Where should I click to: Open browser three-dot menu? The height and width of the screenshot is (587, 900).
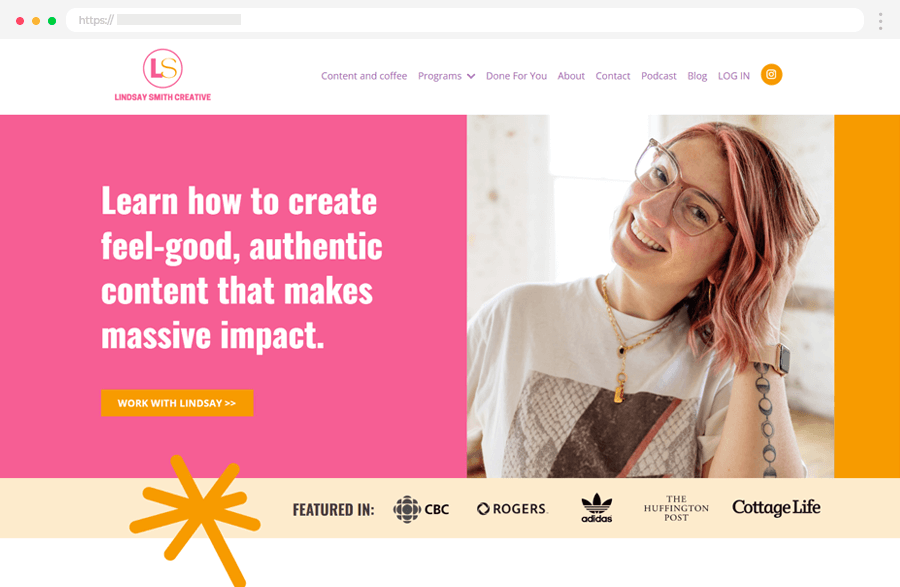[880, 21]
